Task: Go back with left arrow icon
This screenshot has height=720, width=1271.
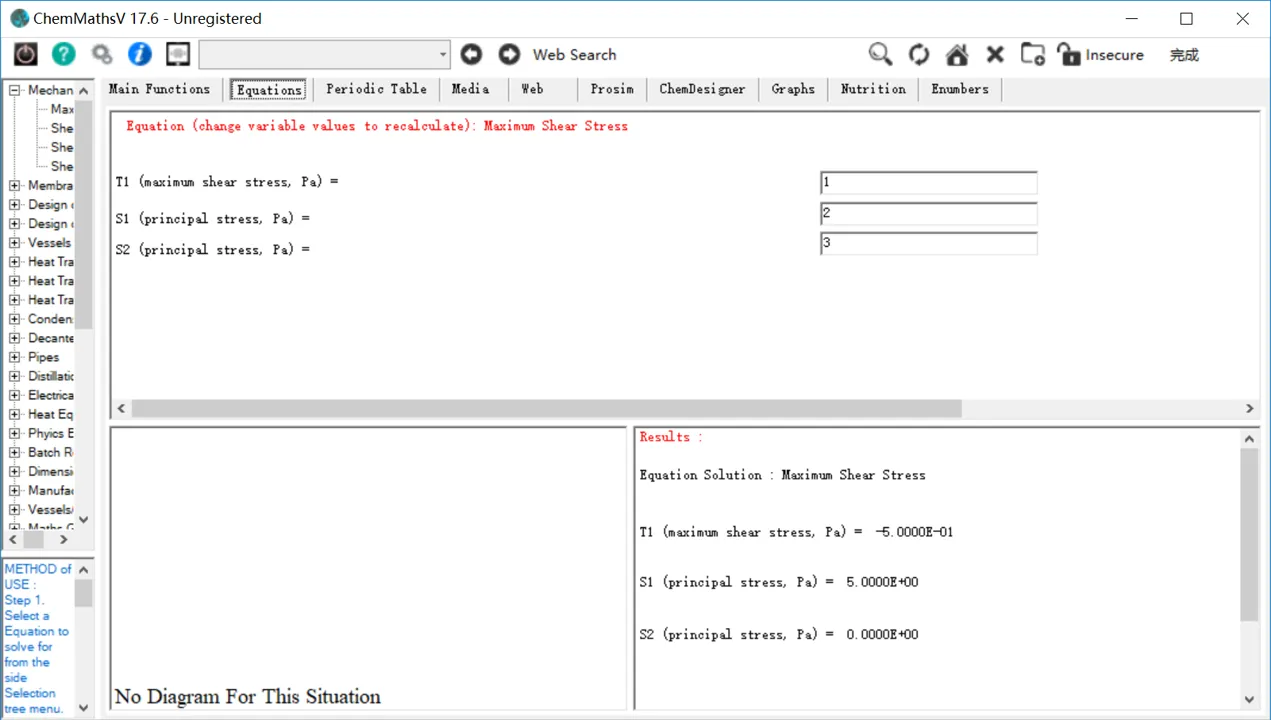Action: [471, 54]
